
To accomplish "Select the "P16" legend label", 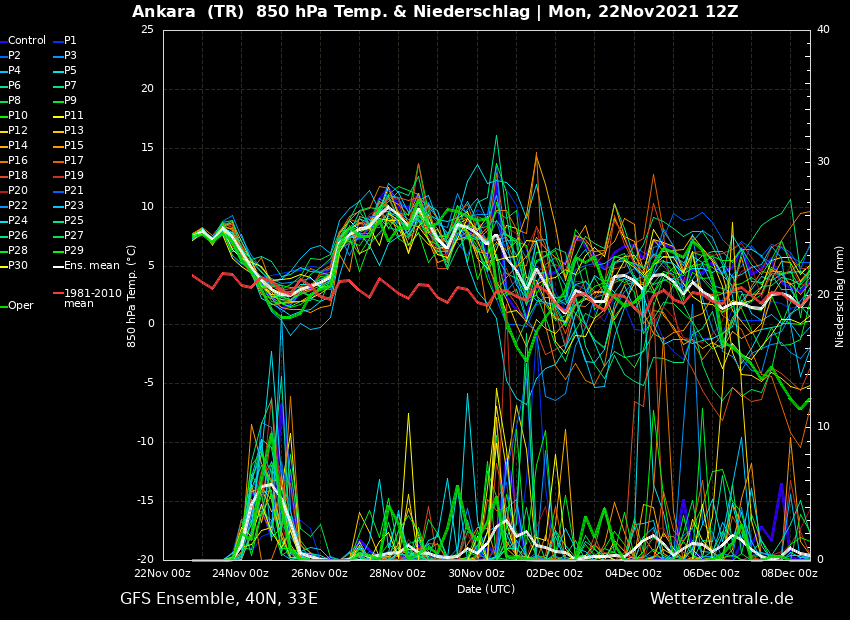I will [x=18, y=160].
